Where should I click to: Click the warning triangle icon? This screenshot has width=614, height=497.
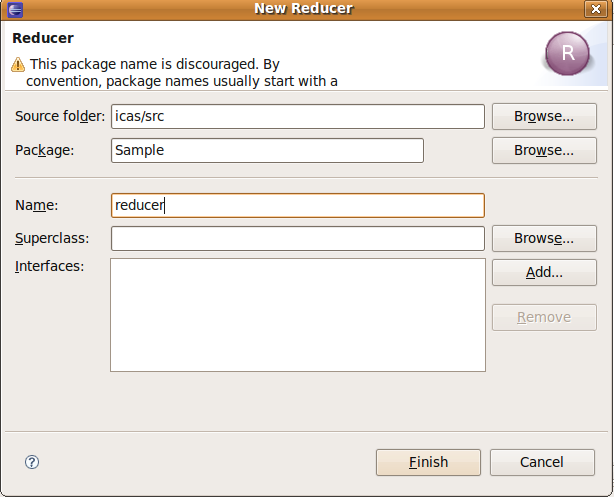pyautogui.click(x=18, y=64)
